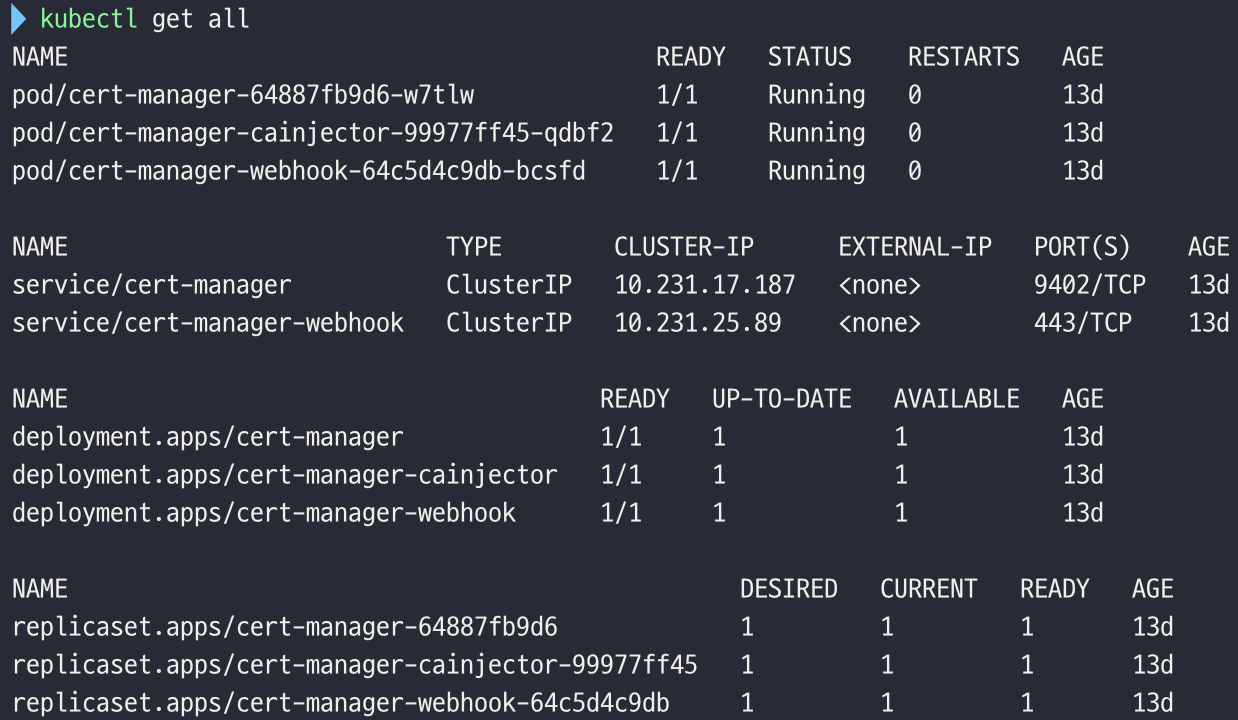Select replicaset.apps/cert-manager-webhook-64c5d4c9db name
This screenshot has height=720, width=1238.
[x=341, y=703]
